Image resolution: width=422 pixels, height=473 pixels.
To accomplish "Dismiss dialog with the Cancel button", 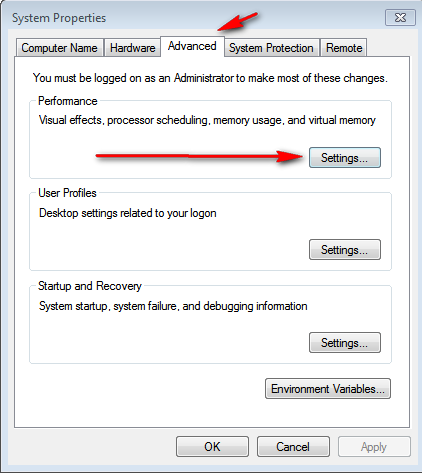I will point(293,447).
